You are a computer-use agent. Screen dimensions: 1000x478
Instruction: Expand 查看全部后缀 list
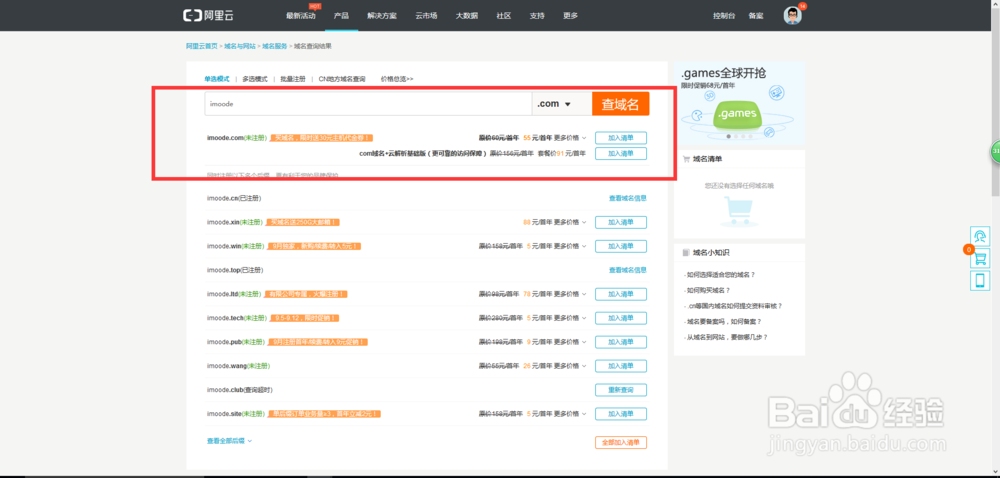click(229, 441)
